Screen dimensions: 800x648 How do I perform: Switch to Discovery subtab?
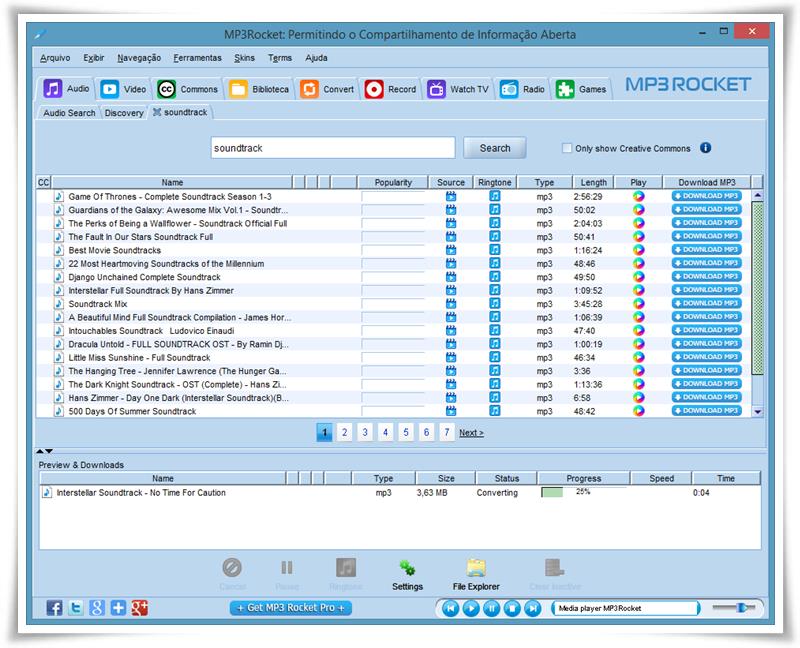pyautogui.click(x=124, y=113)
